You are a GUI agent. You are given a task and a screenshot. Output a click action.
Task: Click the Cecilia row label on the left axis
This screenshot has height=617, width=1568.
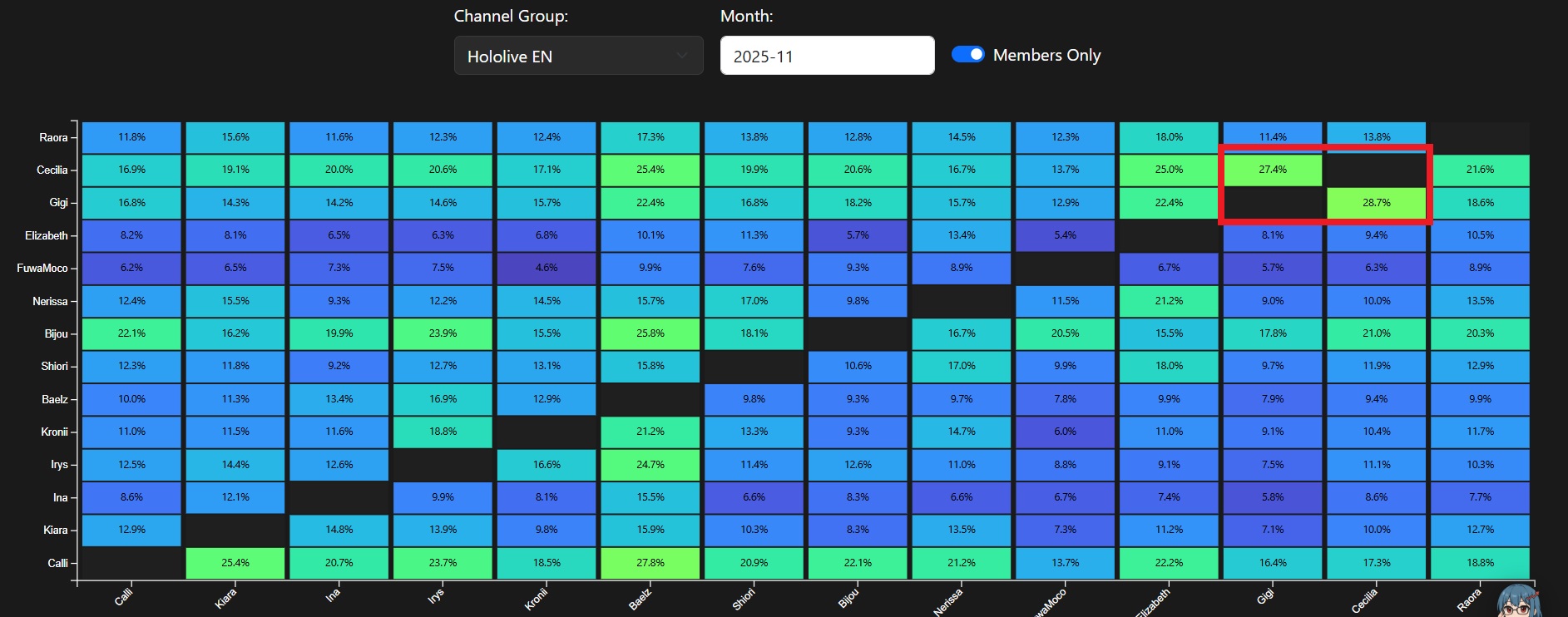[x=52, y=170]
